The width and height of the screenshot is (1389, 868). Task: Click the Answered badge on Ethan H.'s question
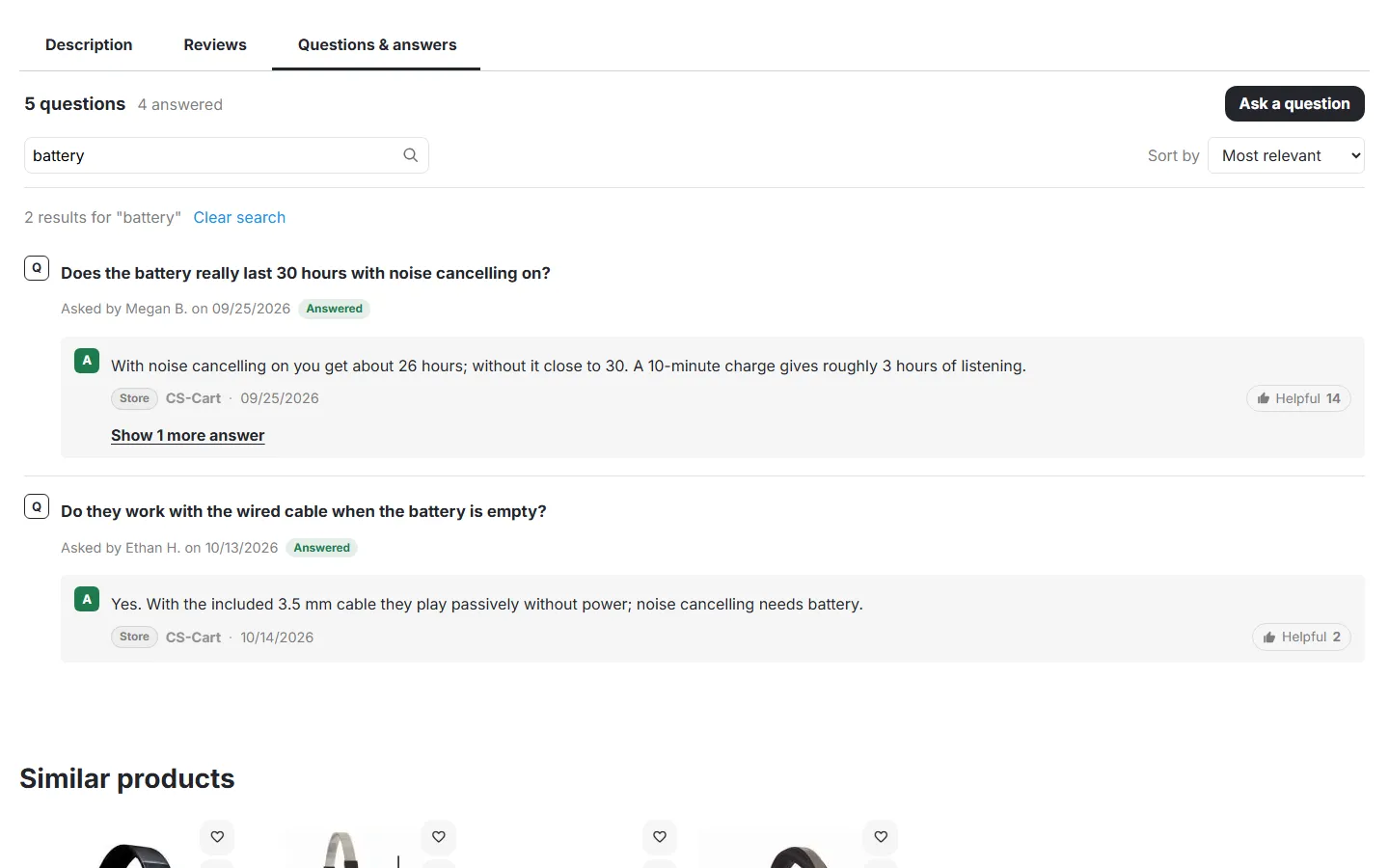(322, 548)
